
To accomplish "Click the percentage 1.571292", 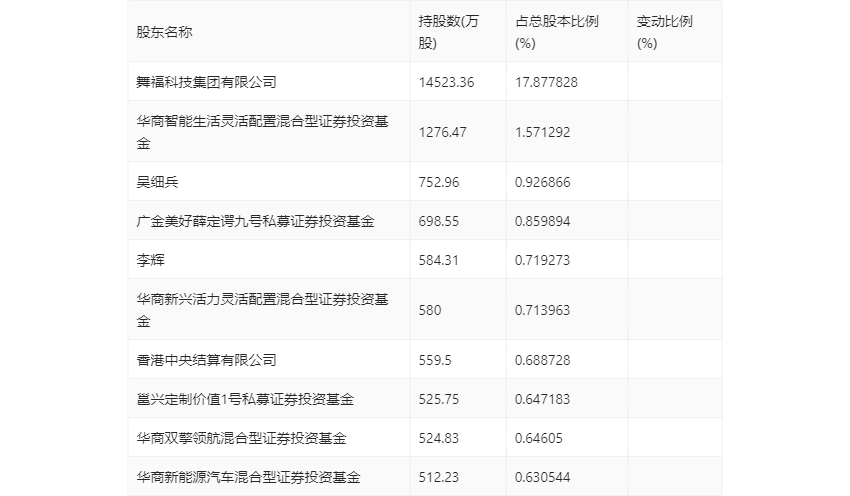I will 543,132.
